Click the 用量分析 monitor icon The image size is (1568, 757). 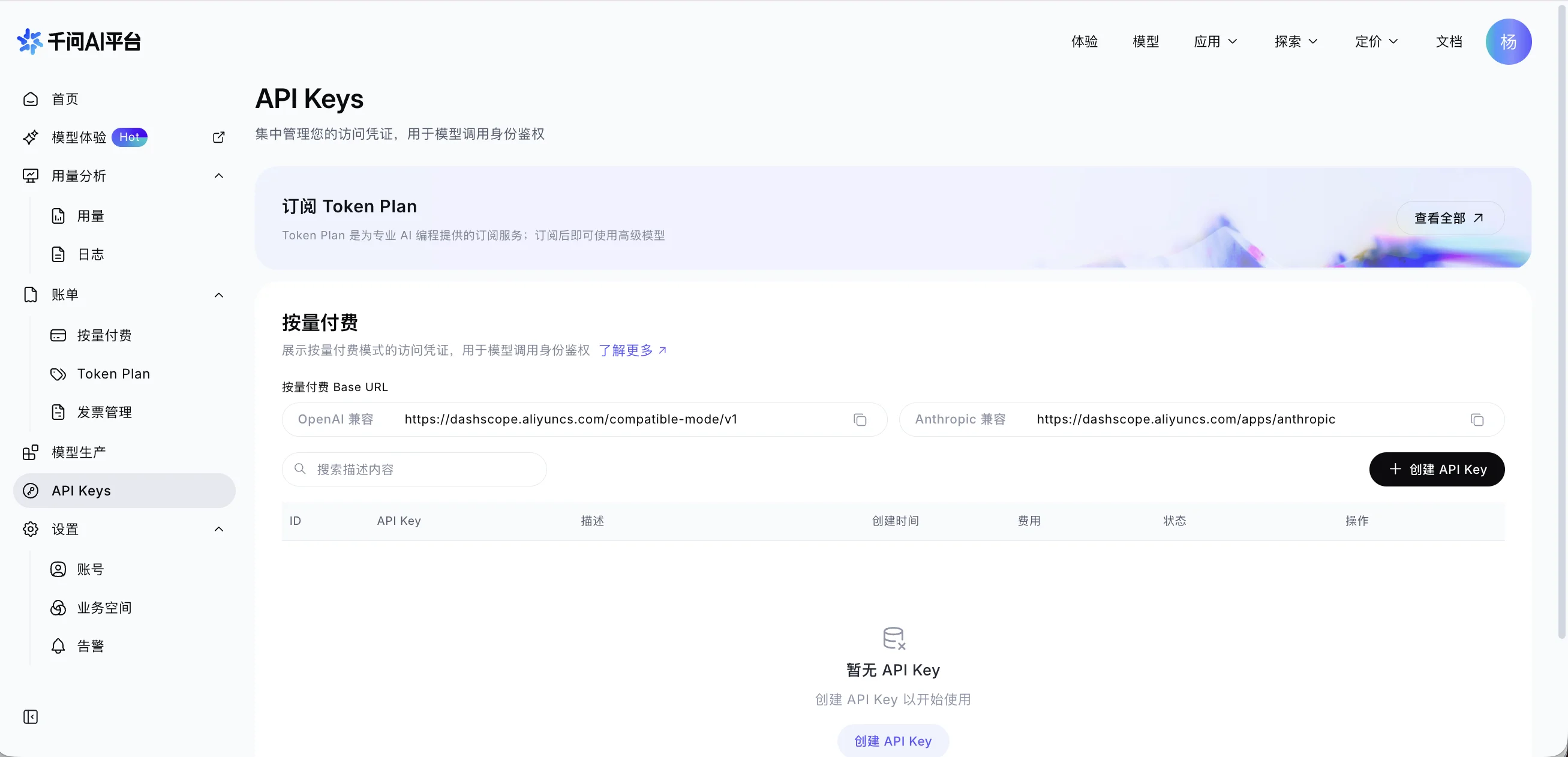pyautogui.click(x=31, y=176)
